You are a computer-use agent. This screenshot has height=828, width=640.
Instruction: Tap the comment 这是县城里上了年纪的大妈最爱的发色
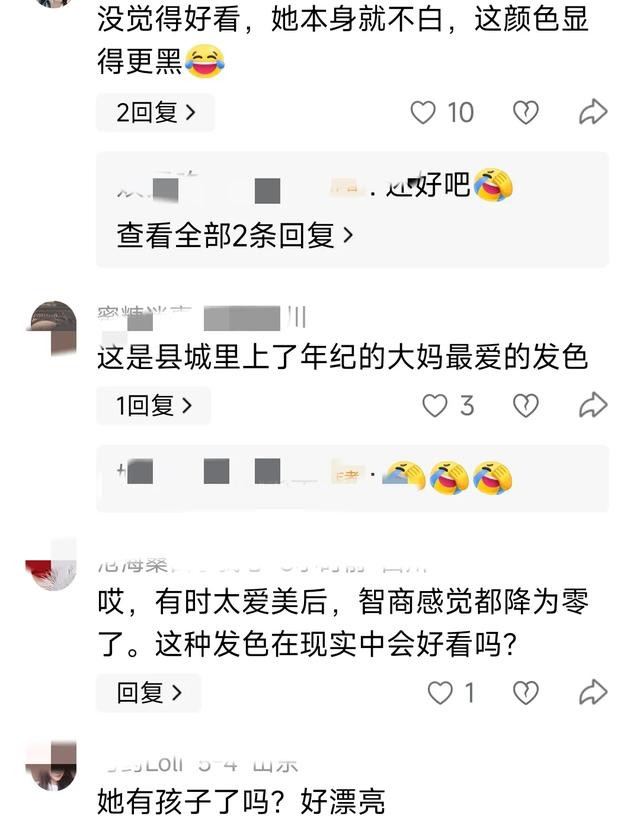pyautogui.click(x=342, y=357)
